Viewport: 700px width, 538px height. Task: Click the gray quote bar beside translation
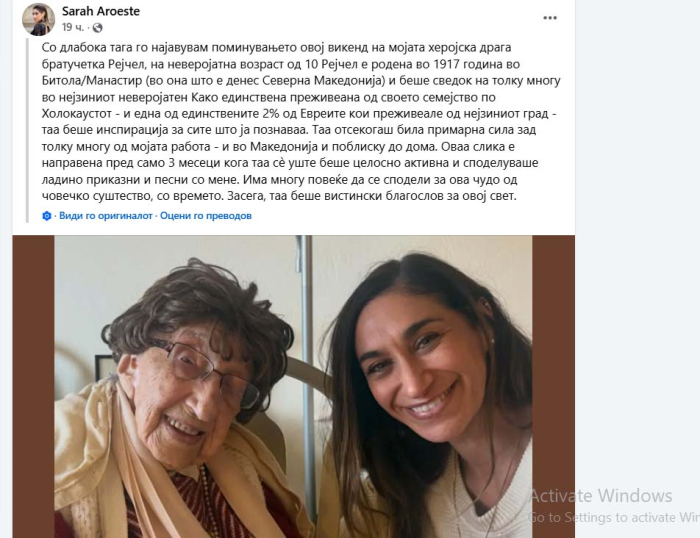point(28,130)
